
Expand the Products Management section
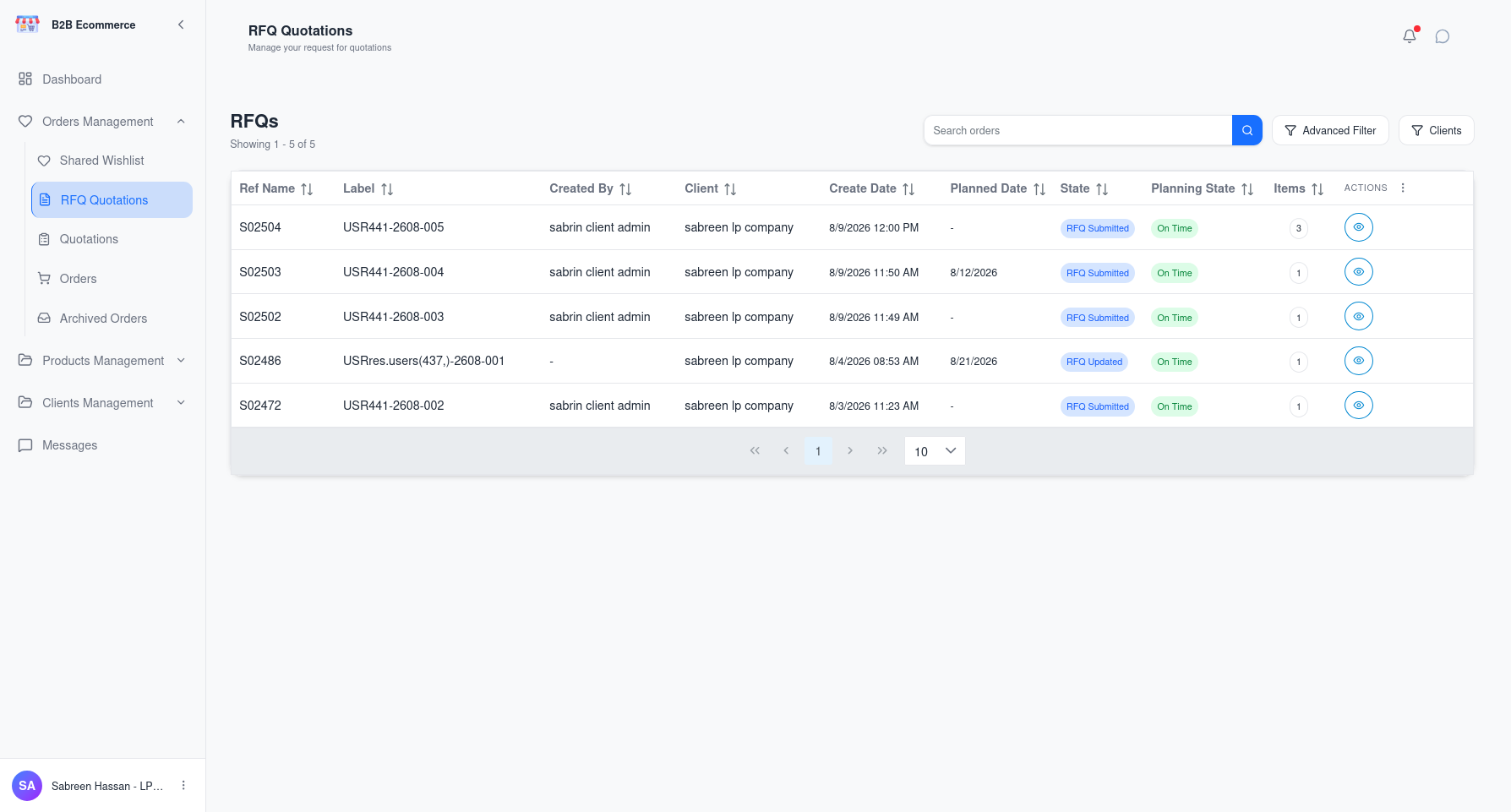click(x=102, y=361)
